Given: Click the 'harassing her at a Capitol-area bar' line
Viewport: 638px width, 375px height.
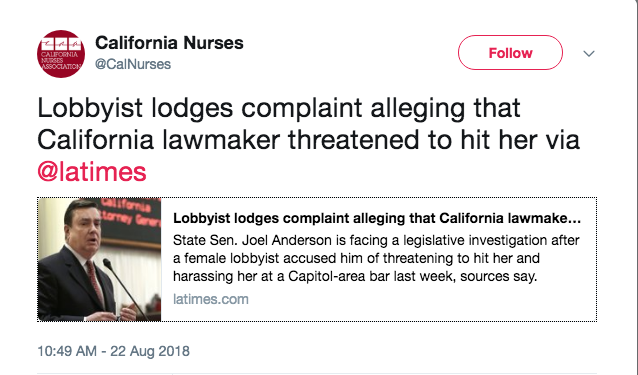Looking at the screenshot, I should (x=355, y=276).
